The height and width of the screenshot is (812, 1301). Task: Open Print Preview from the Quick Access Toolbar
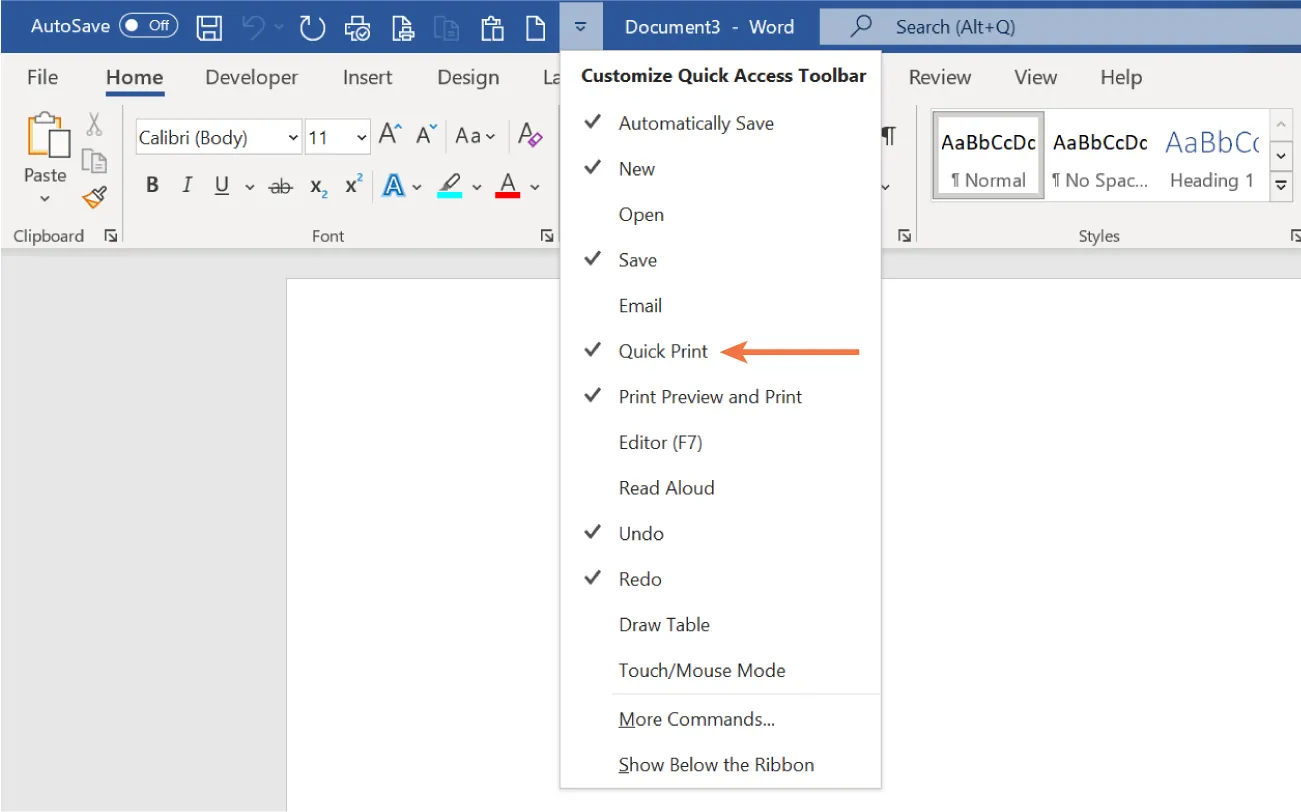tap(404, 27)
